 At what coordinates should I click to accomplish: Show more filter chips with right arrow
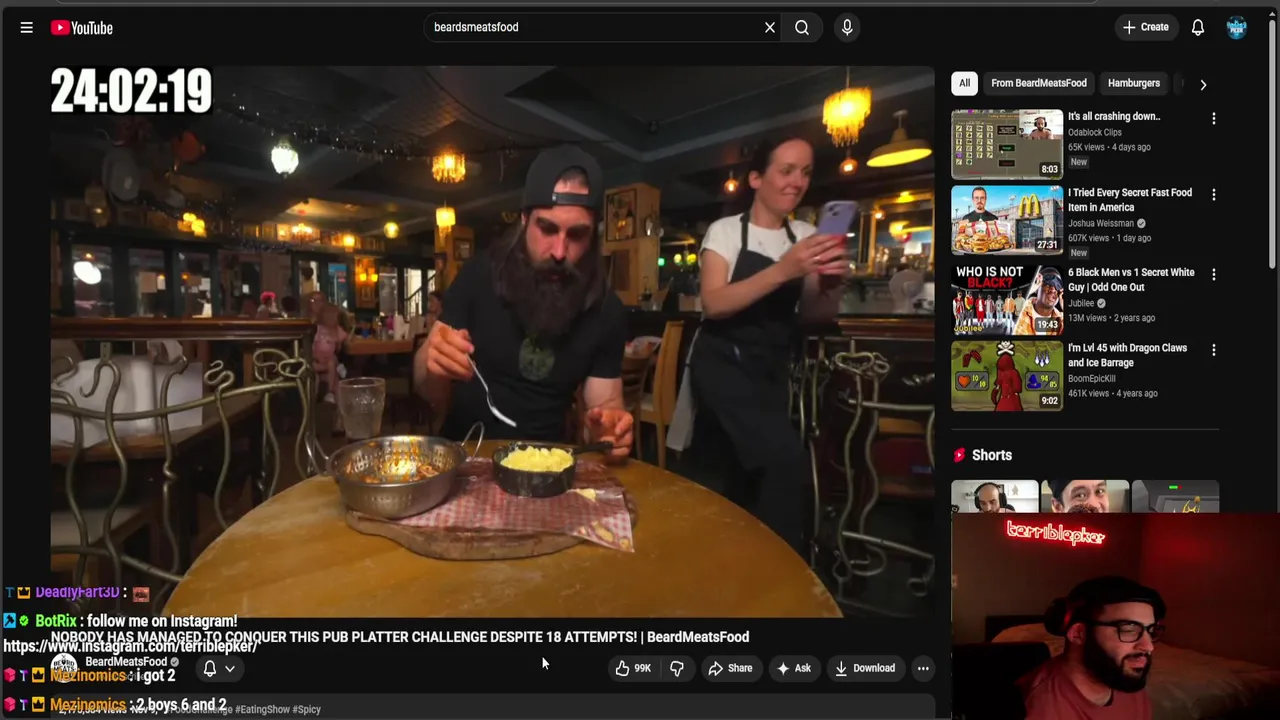tap(1203, 84)
